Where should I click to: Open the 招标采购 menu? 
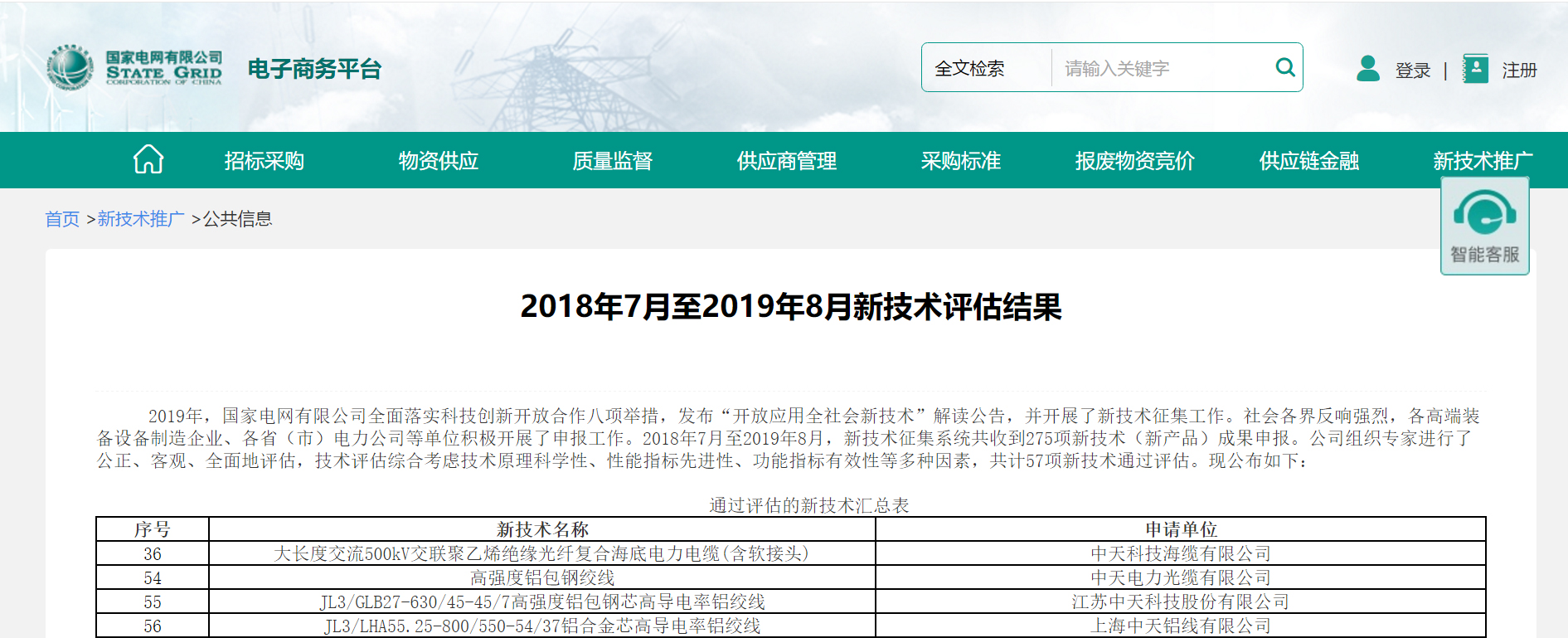pos(264,160)
